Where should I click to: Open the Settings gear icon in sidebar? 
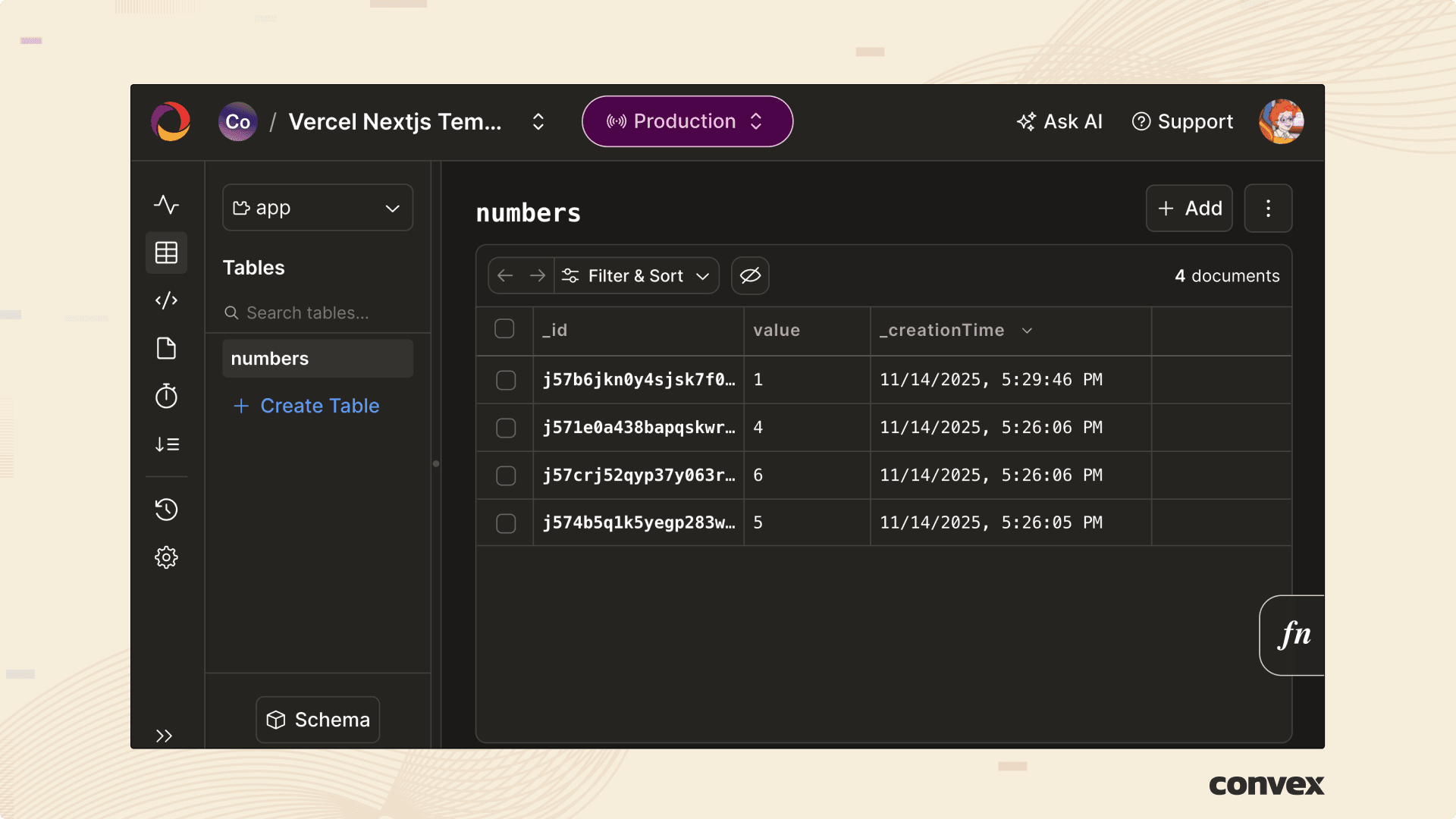(166, 557)
